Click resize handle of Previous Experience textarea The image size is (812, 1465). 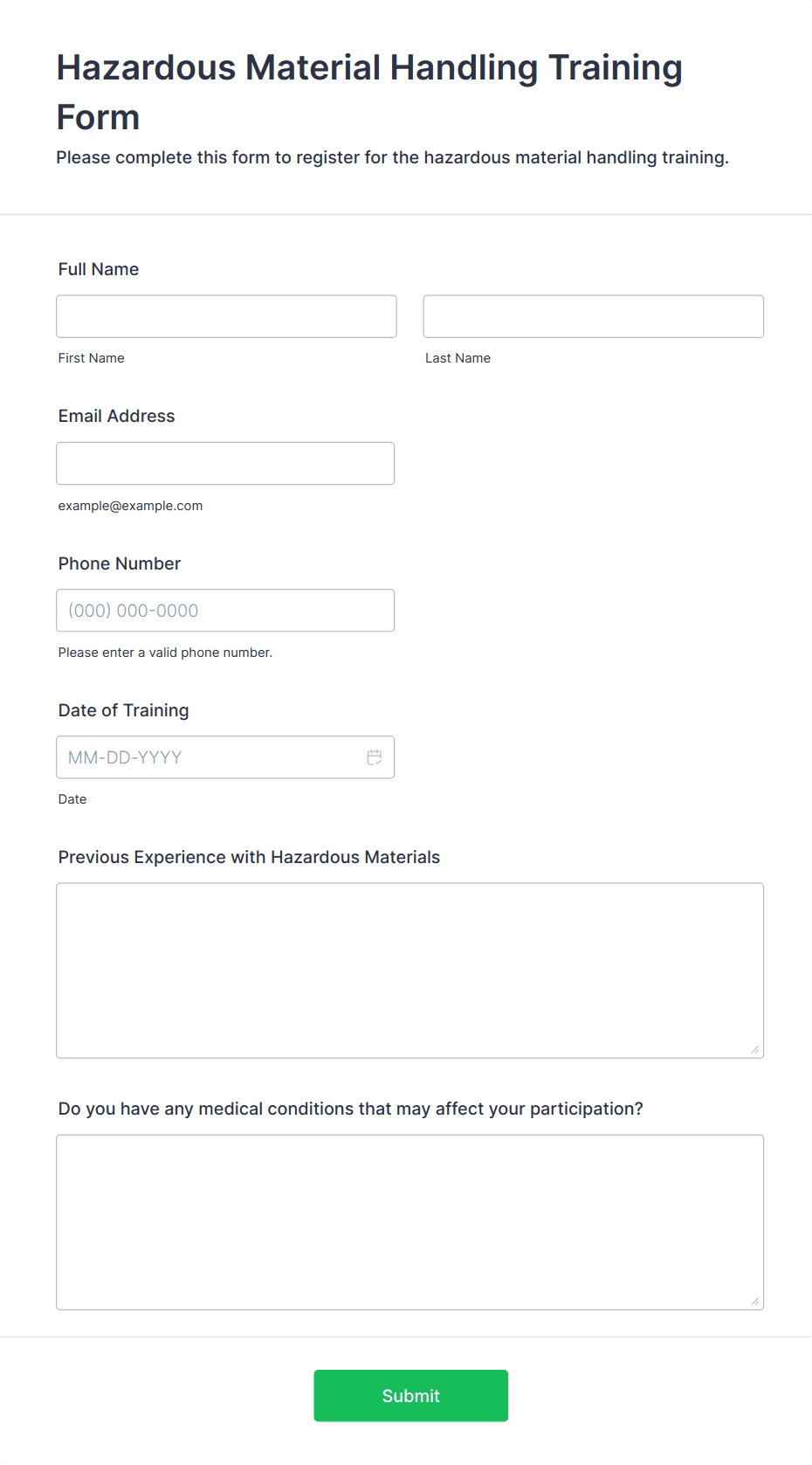(x=755, y=1049)
